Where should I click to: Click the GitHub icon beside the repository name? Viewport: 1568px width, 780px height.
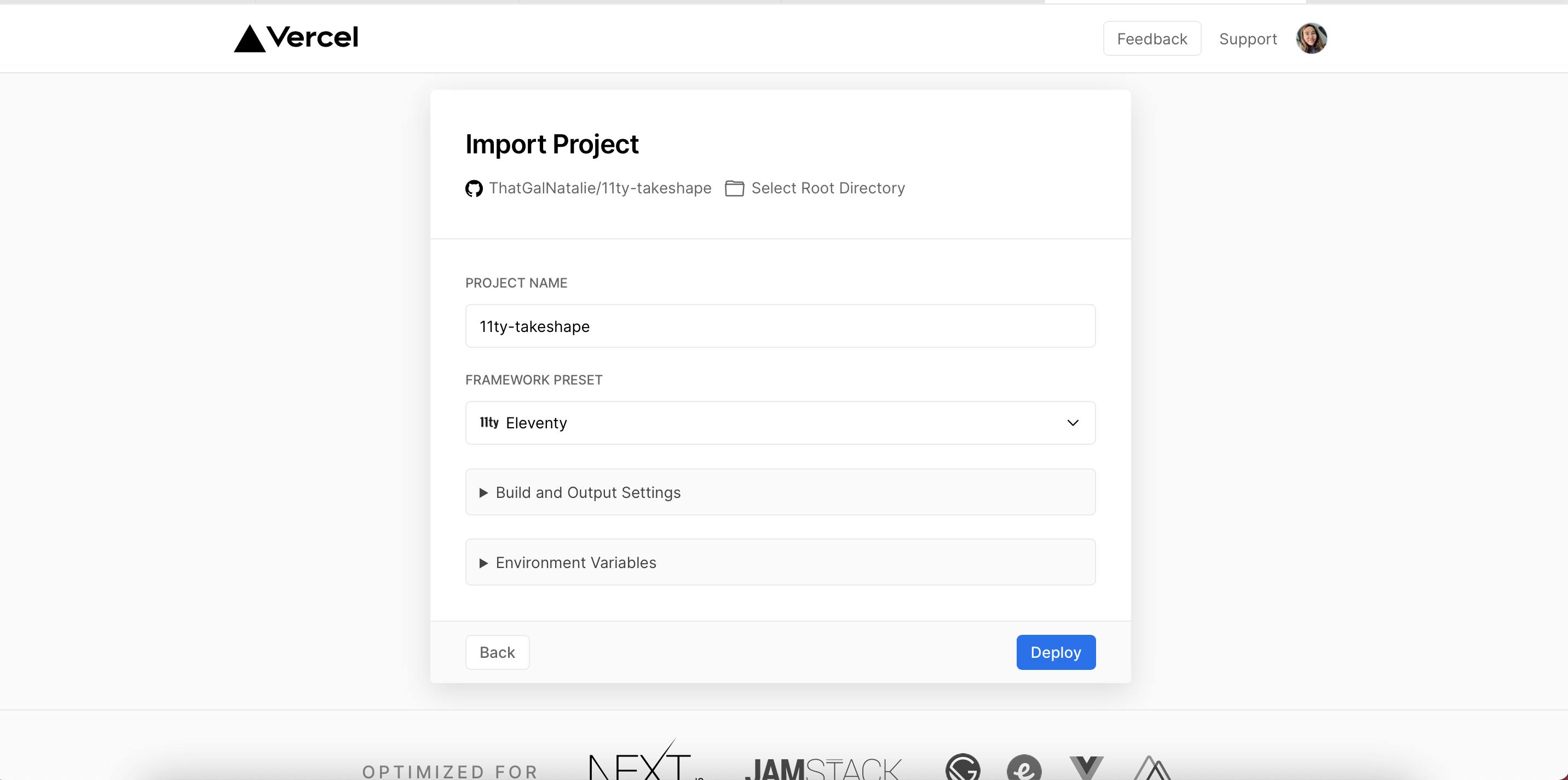tap(474, 189)
